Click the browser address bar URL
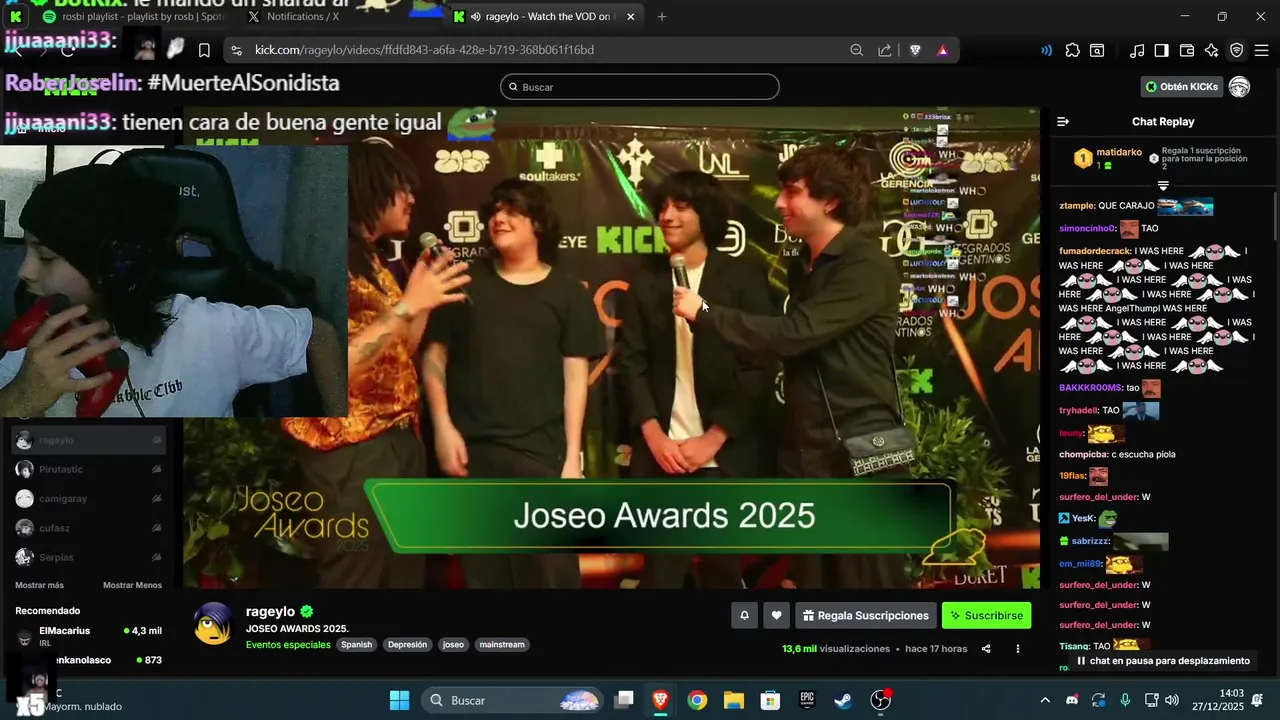Screen dimensions: 1280x720 point(424,50)
